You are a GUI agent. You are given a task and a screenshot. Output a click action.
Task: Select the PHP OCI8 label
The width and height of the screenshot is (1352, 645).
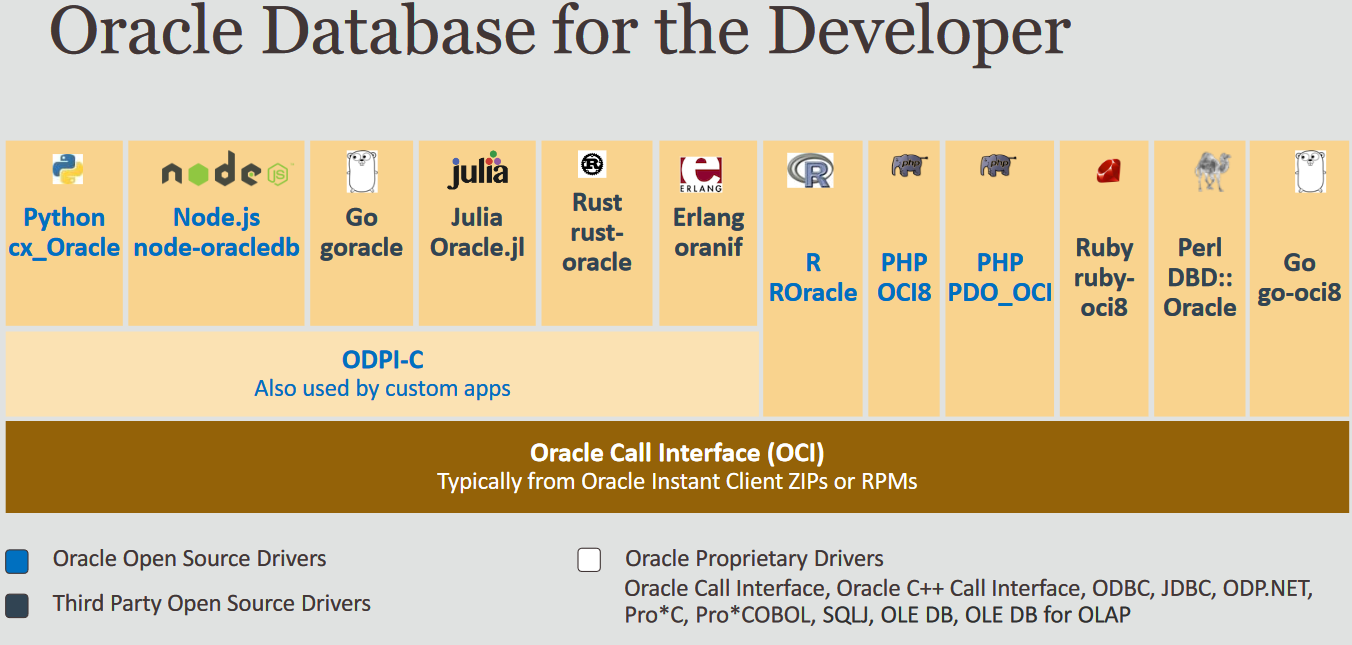click(904, 277)
